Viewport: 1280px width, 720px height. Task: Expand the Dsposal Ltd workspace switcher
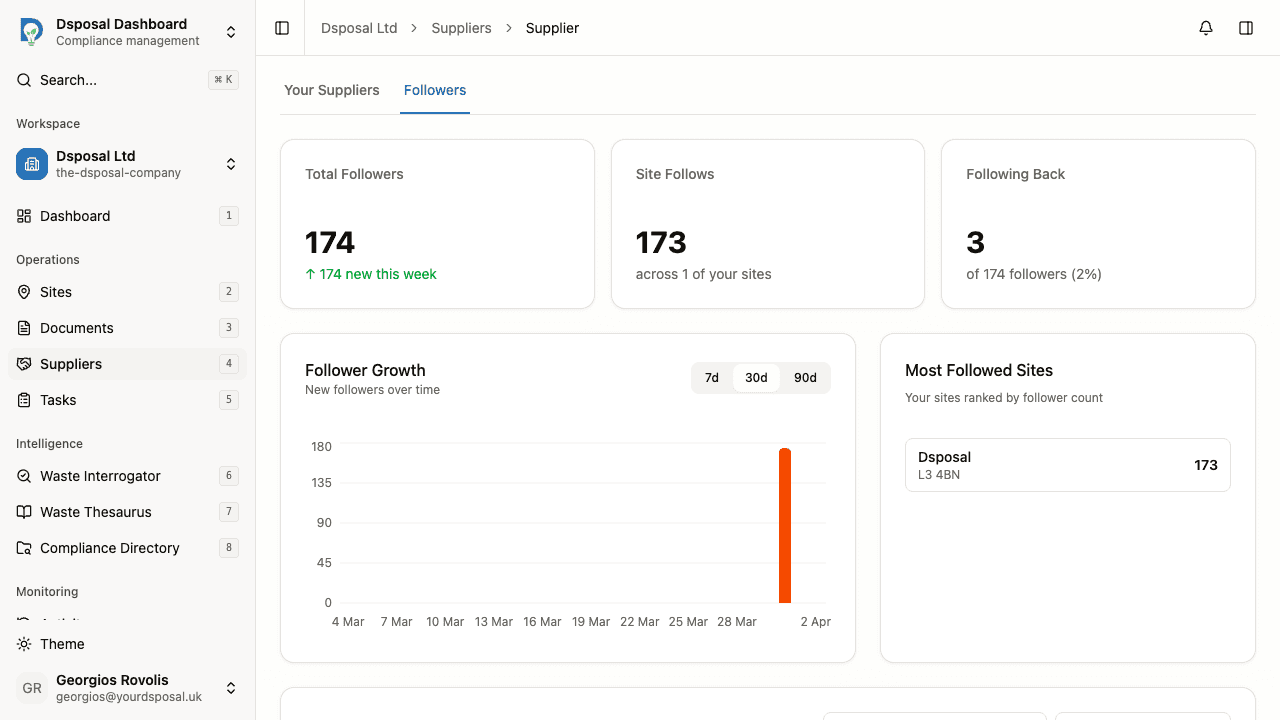click(230, 163)
